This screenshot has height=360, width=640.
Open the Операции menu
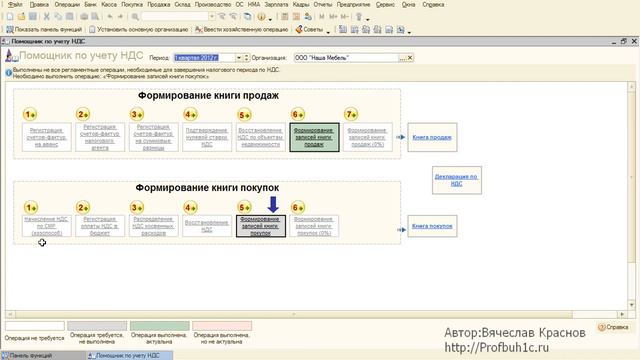click(67, 4)
